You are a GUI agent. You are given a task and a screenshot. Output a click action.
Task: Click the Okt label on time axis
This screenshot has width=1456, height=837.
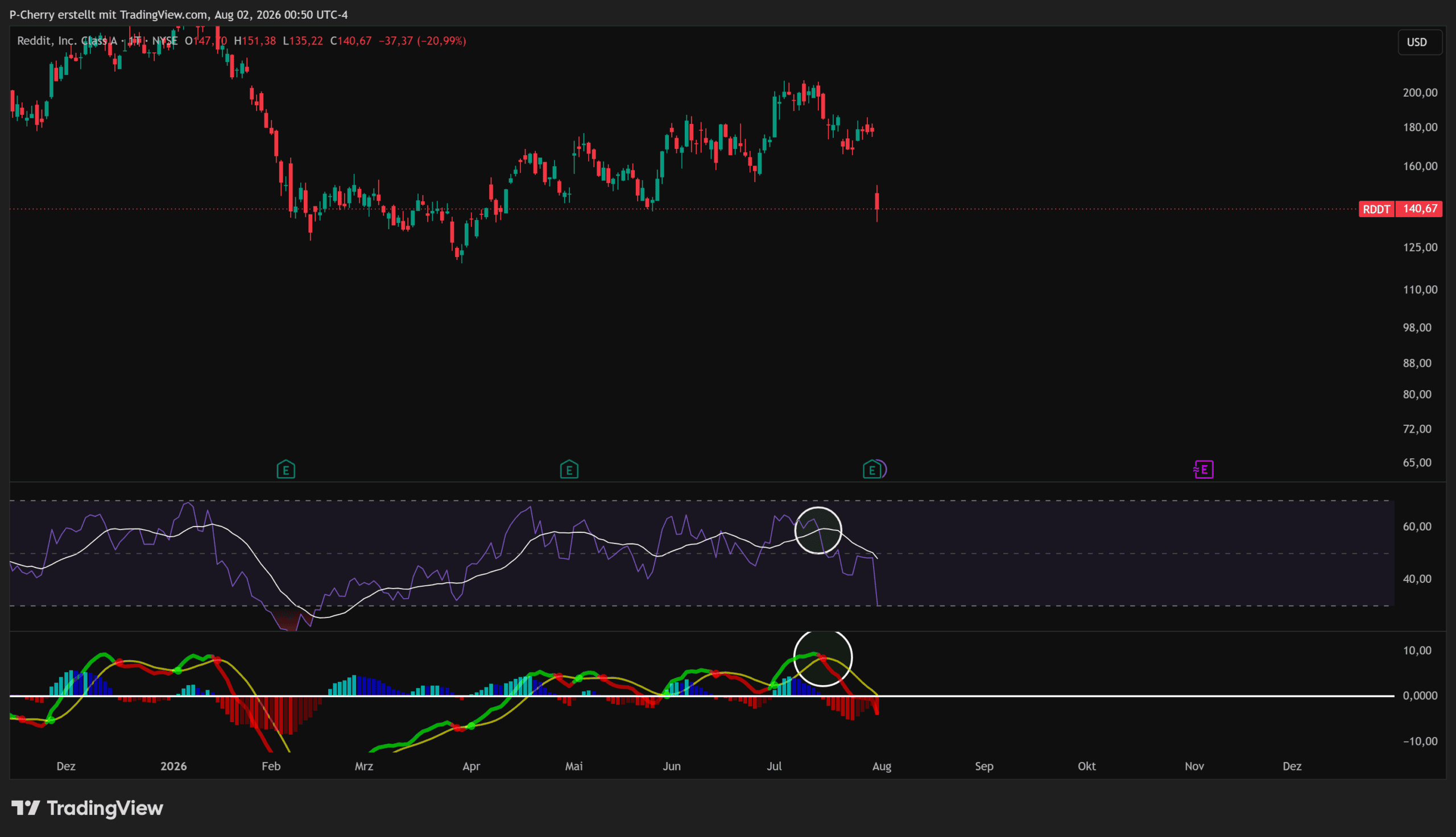tap(1086, 766)
